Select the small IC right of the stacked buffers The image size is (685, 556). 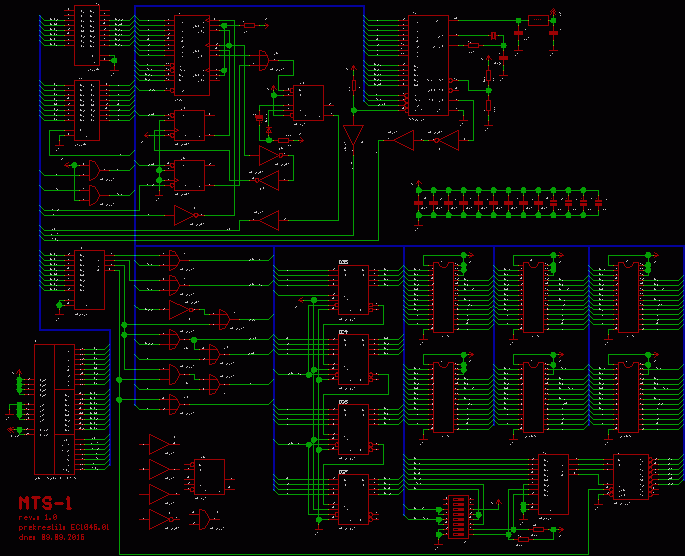coord(209,476)
